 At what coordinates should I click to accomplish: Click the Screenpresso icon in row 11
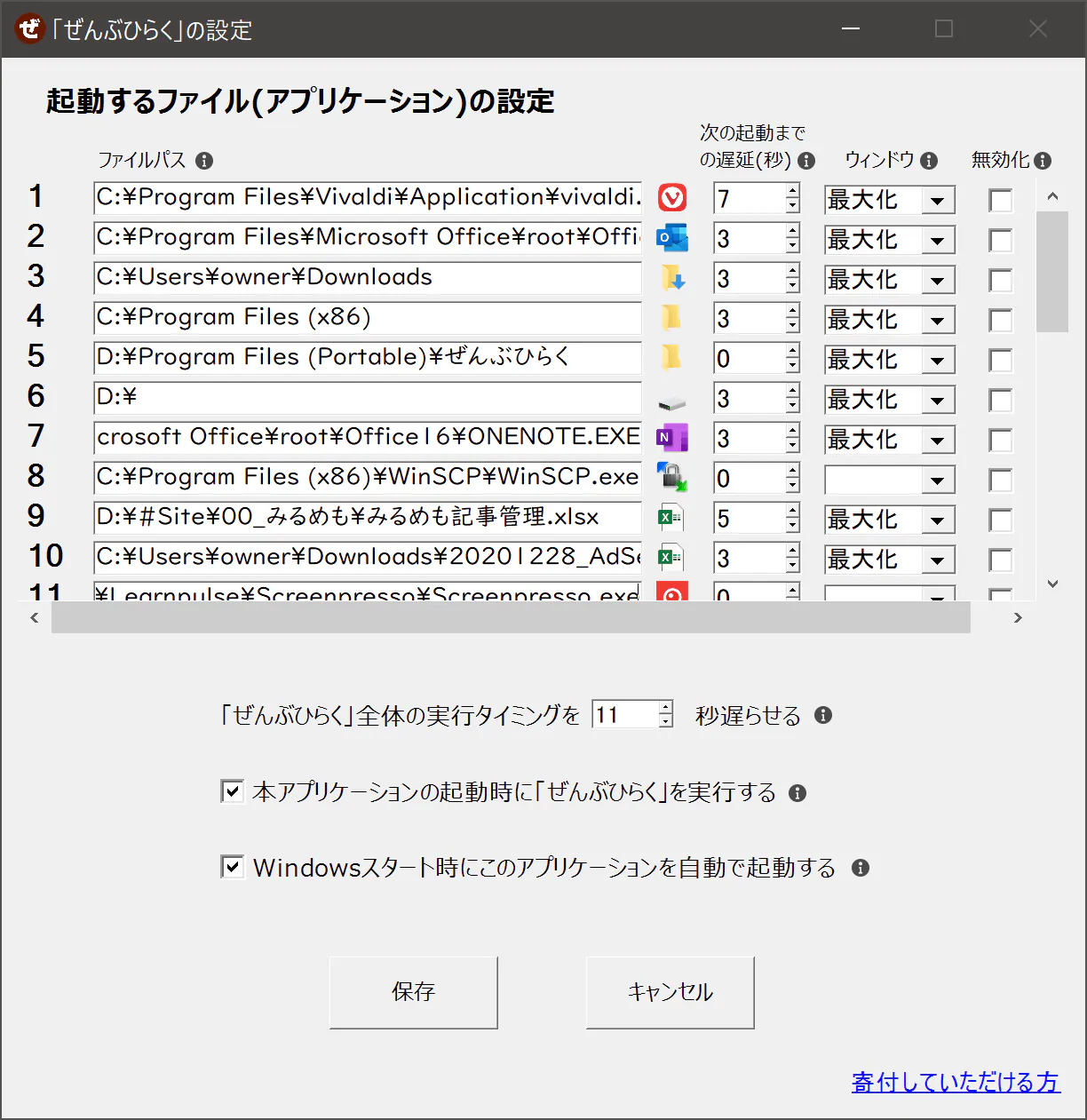pos(672,591)
